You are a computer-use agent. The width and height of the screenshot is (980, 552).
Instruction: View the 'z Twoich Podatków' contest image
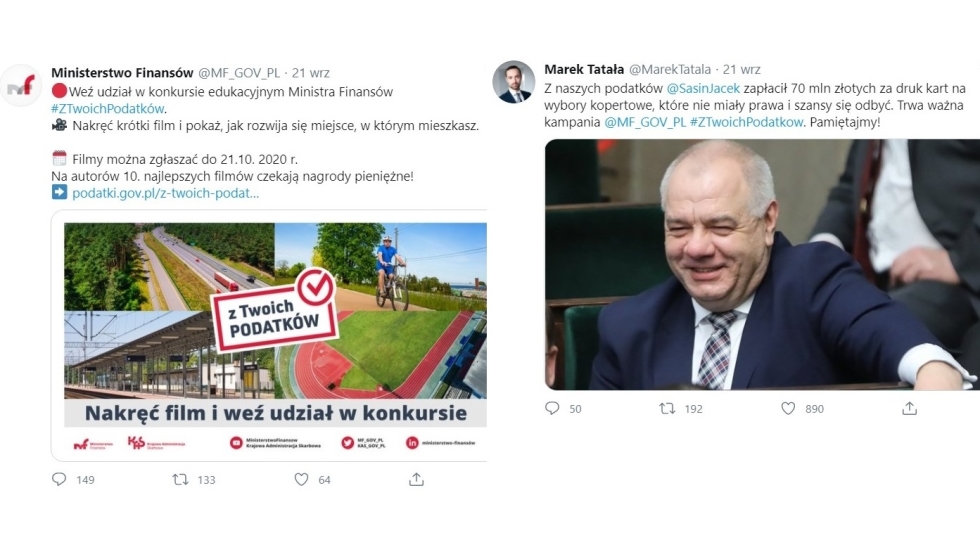(275, 335)
